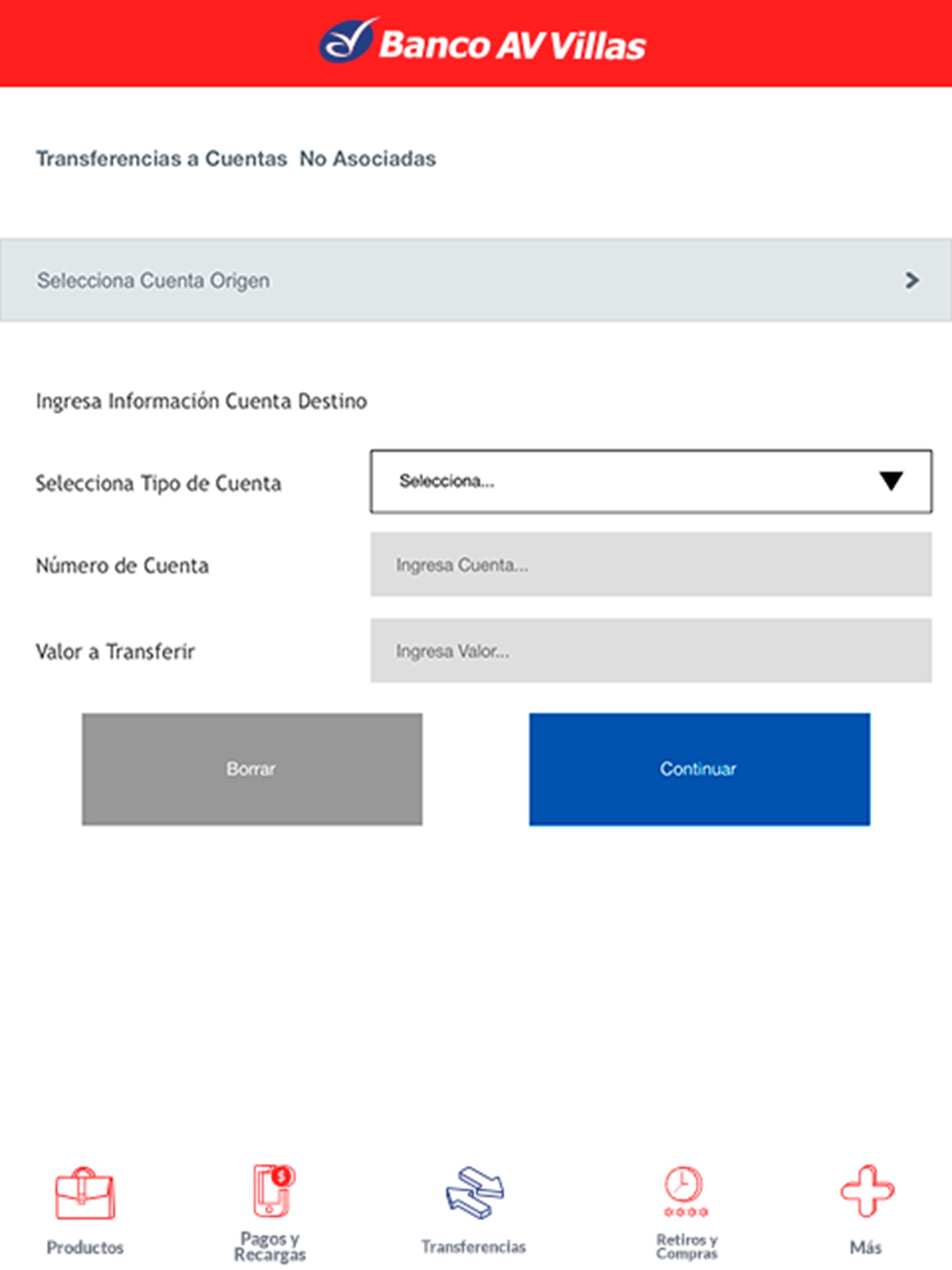Open the Productos briefcase icon
Screen dimensions: 952x1270
(85, 1194)
